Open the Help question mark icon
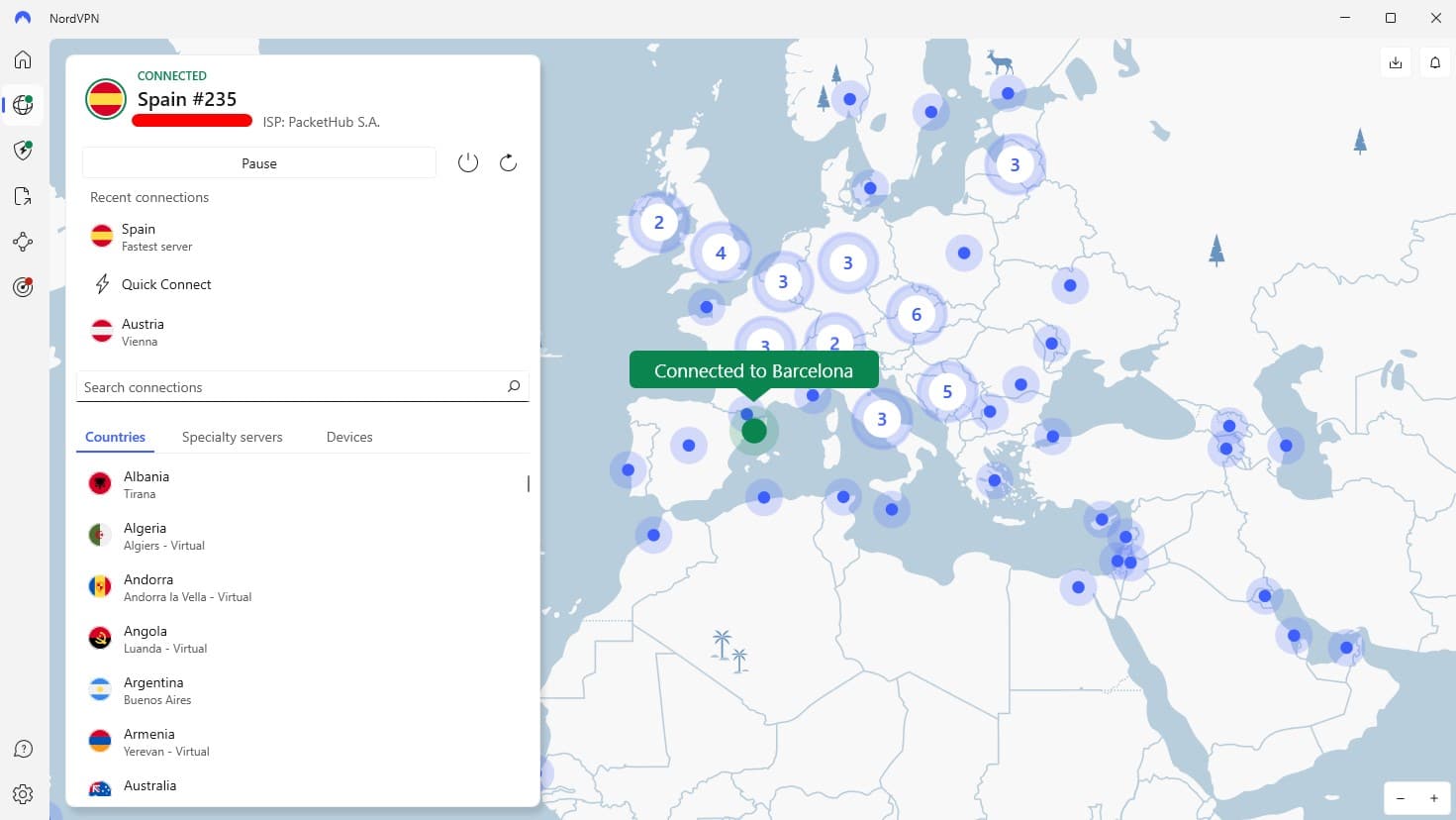Image resolution: width=1456 pixels, height=820 pixels. 23,749
